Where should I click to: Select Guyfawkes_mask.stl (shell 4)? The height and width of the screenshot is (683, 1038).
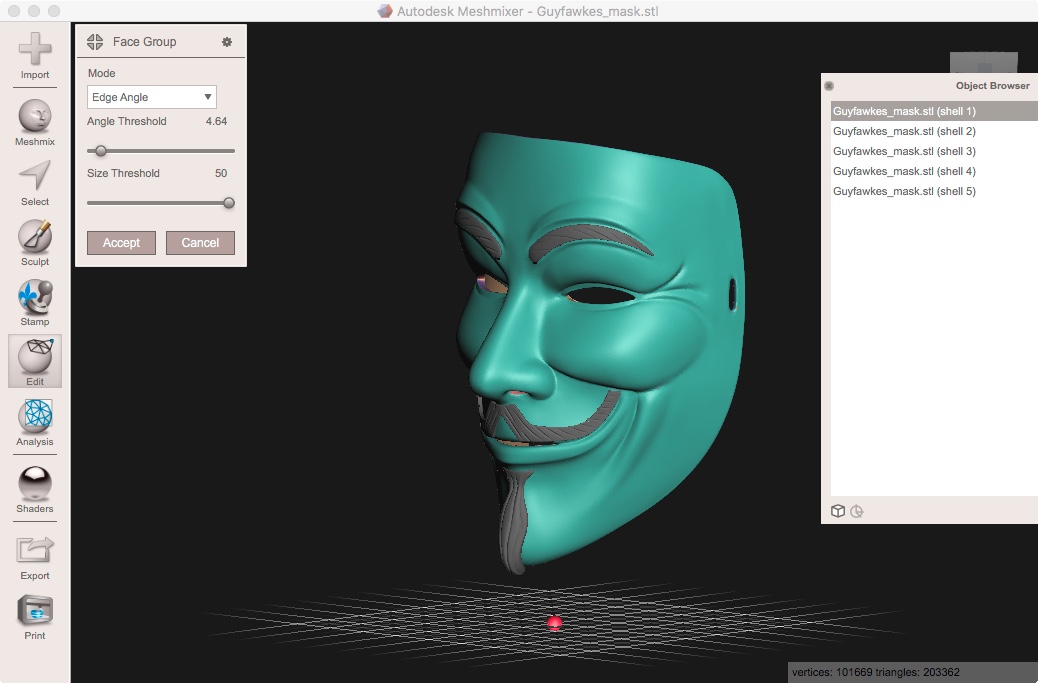pos(934,171)
